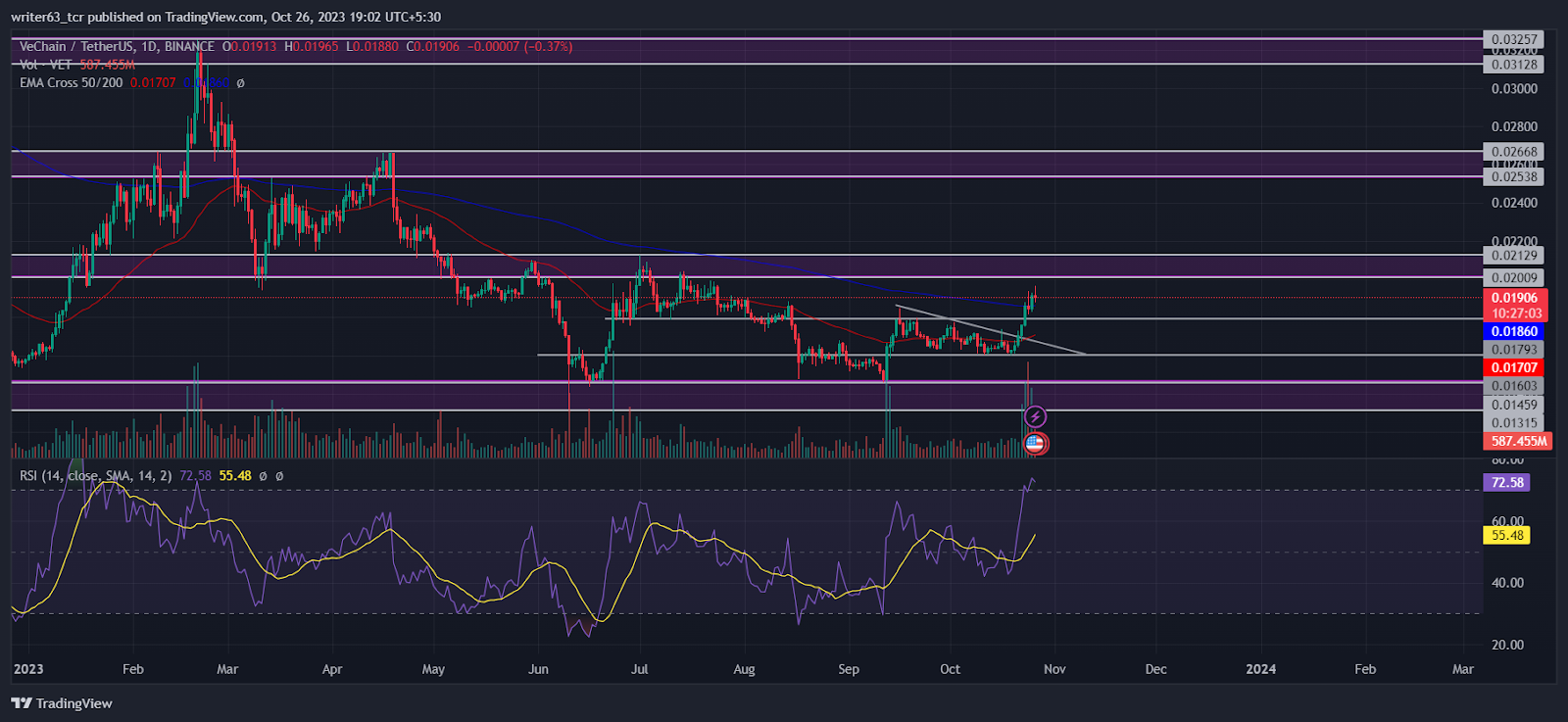Click the volume label 587.455M
The image size is (1568, 722).
[x=1518, y=441]
